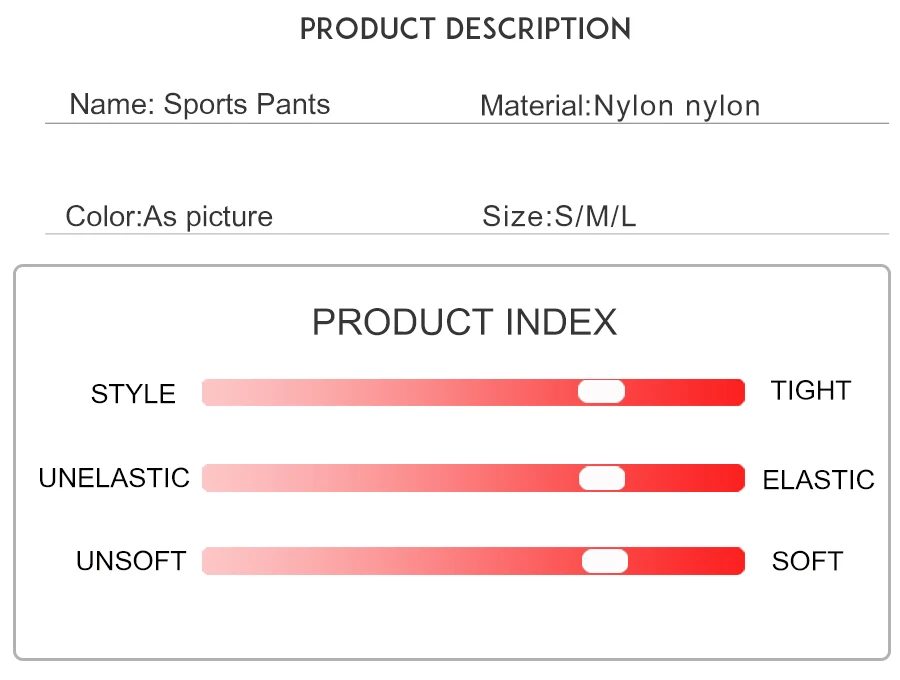The width and height of the screenshot is (900, 680).
Task: Click the white handle on the UNSOFT–SOFT slider
Action: tap(605, 561)
